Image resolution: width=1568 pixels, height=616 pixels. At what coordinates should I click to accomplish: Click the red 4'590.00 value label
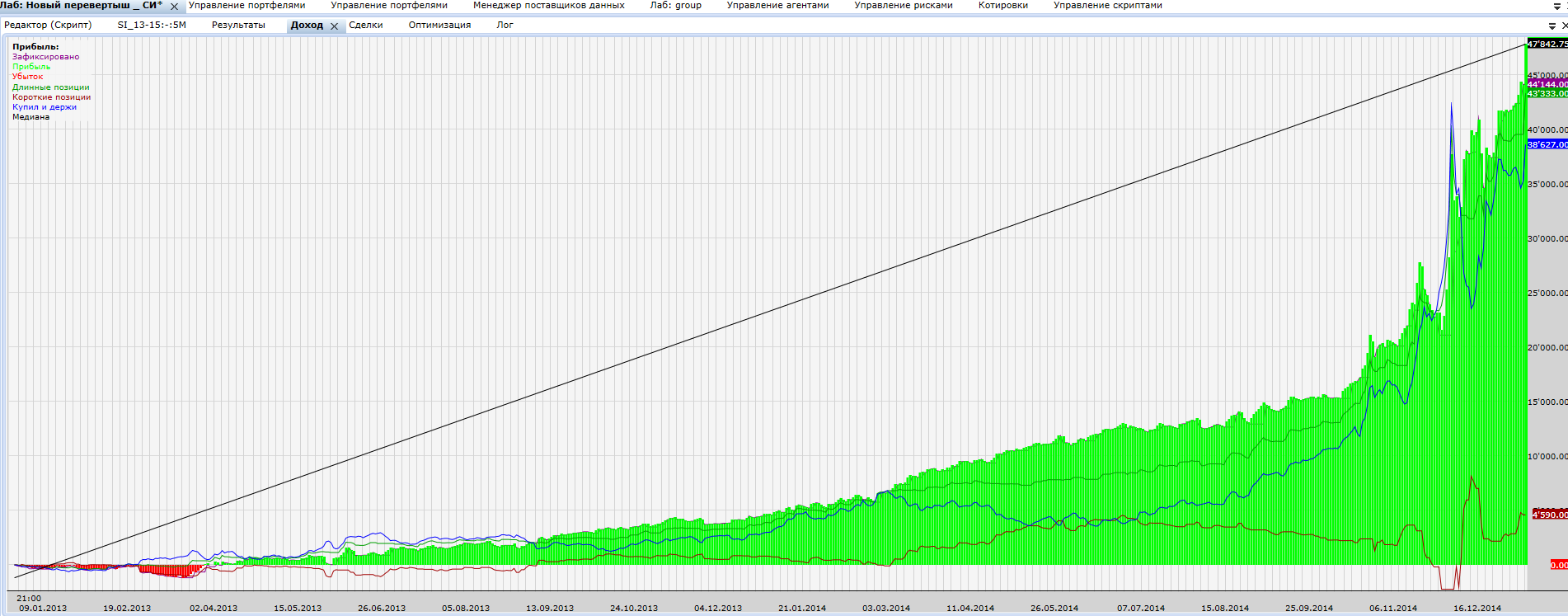click(x=1550, y=515)
